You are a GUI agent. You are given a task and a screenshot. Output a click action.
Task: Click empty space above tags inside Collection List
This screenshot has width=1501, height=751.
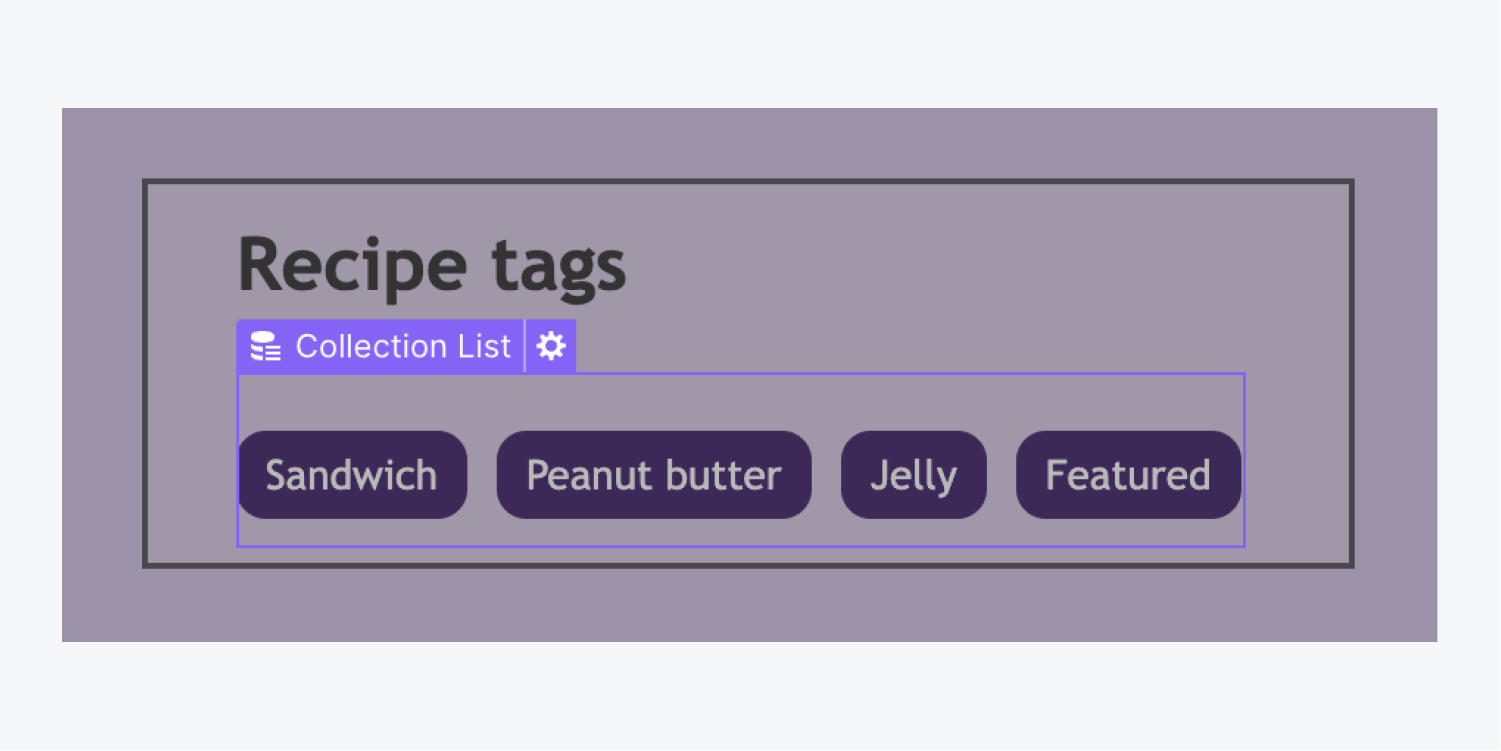[x=740, y=402]
